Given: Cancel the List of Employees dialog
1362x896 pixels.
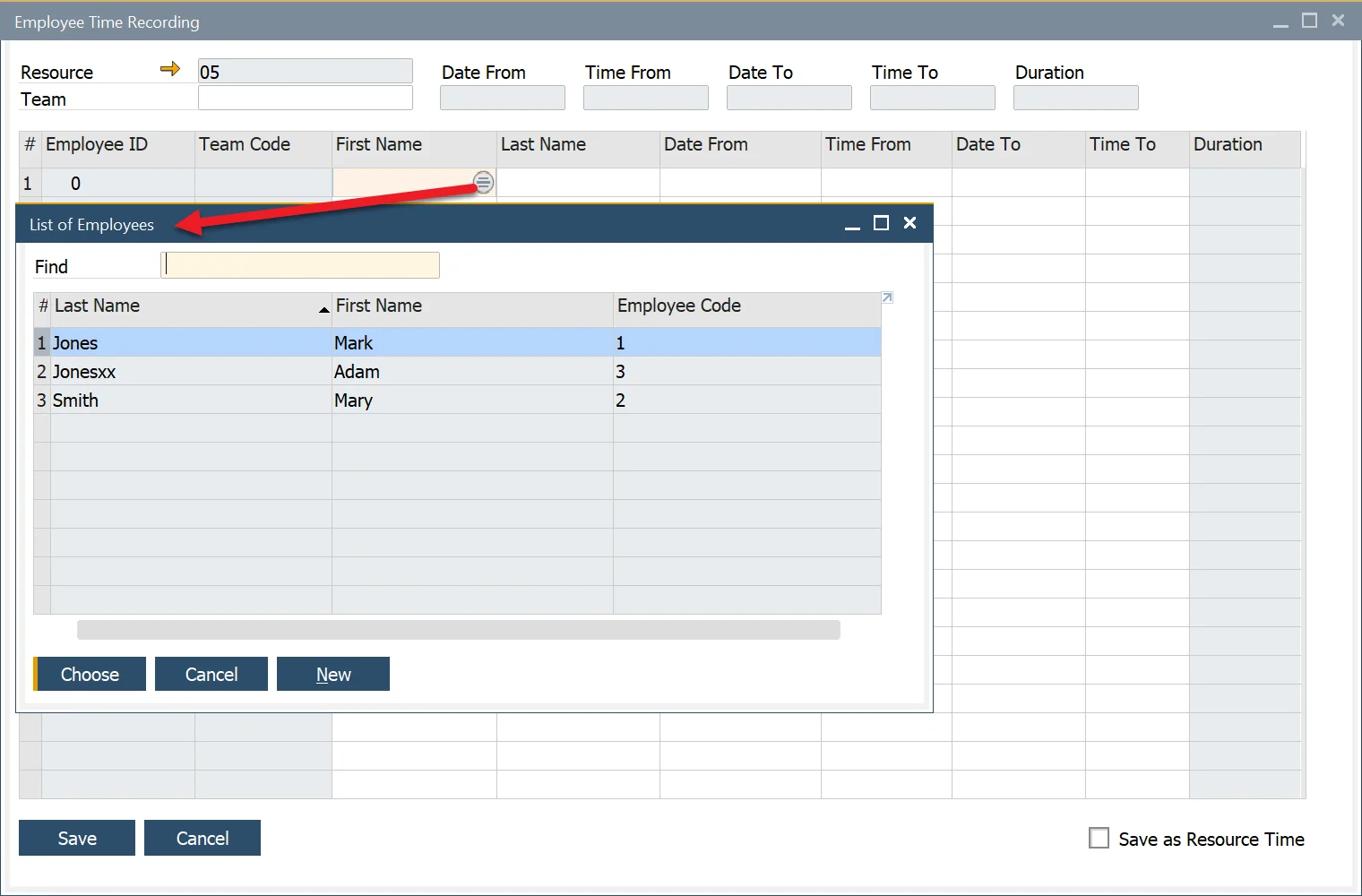Looking at the screenshot, I should (x=211, y=674).
